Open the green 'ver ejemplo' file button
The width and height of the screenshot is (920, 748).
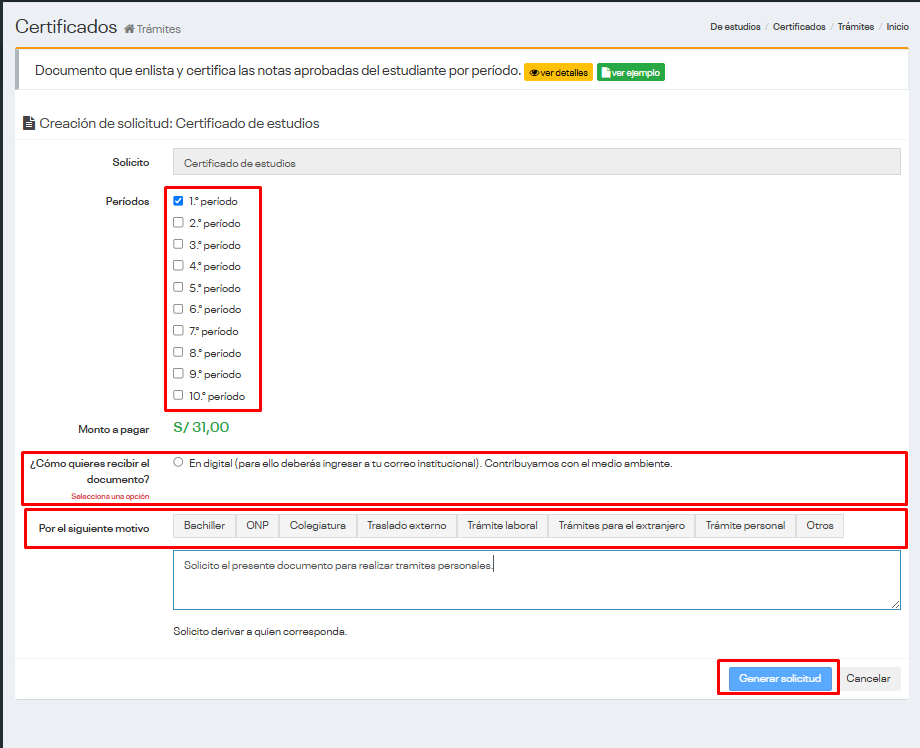pyautogui.click(x=630, y=73)
